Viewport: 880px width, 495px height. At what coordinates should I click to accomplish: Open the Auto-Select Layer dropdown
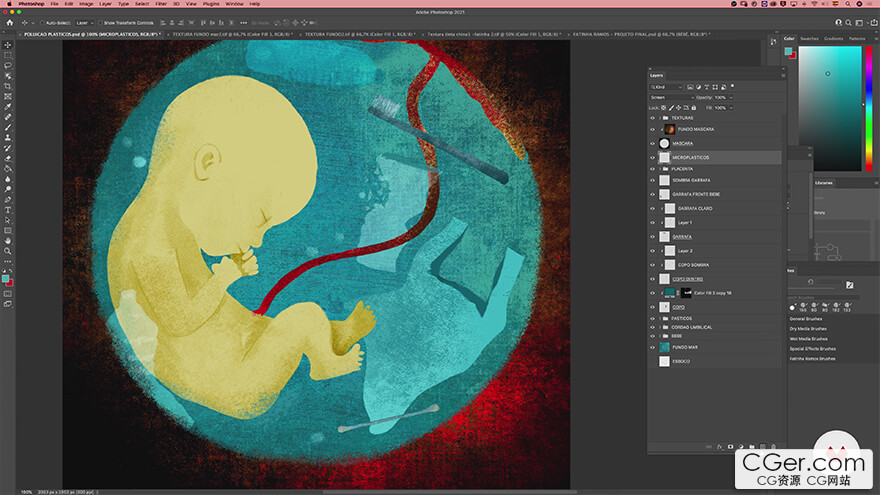coord(85,23)
